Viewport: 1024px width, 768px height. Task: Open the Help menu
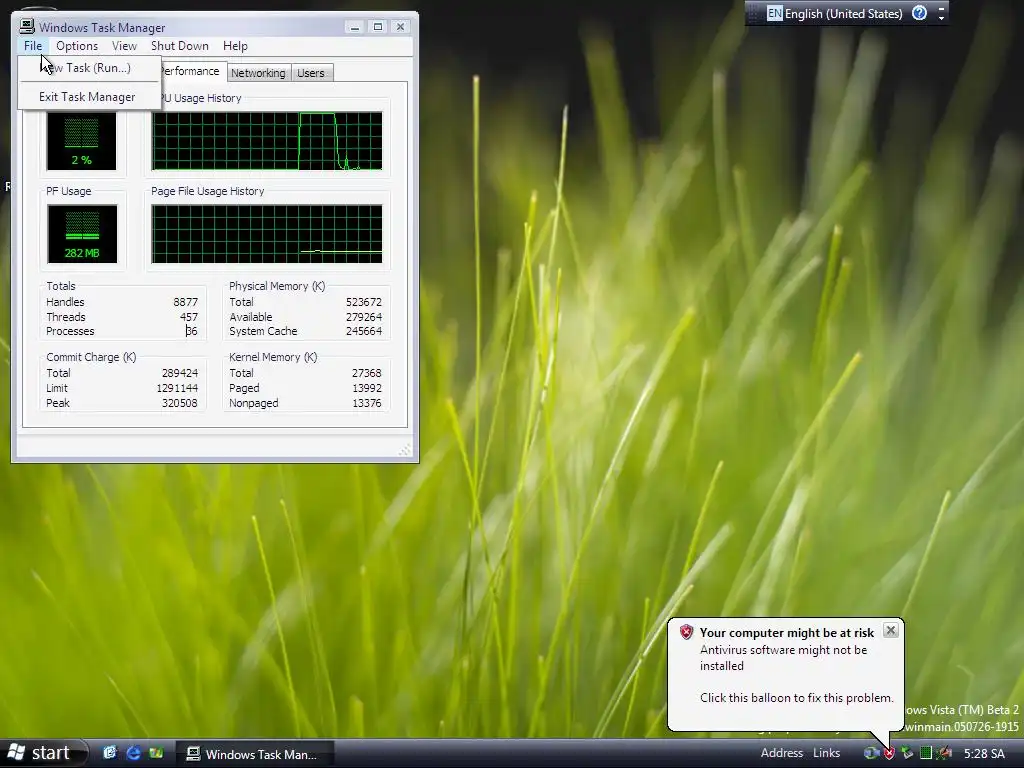click(235, 46)
